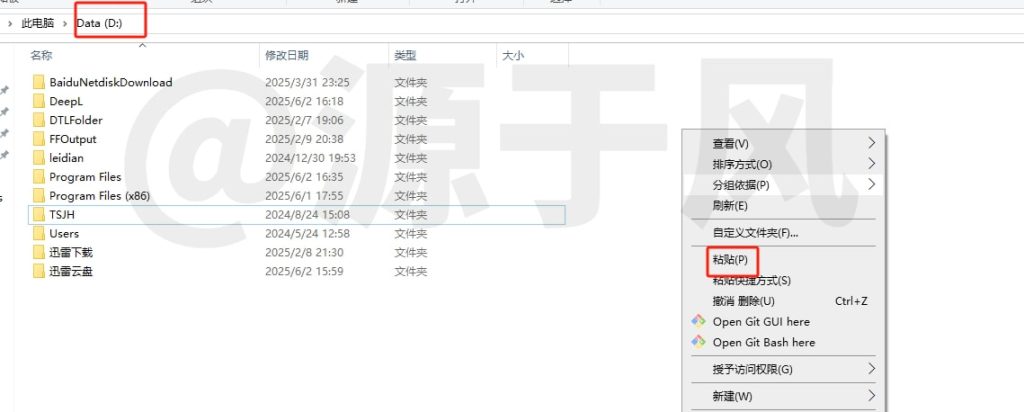Click the DTLFolder folder name
Screen dimensions: 1024x412
click(76, 120)
